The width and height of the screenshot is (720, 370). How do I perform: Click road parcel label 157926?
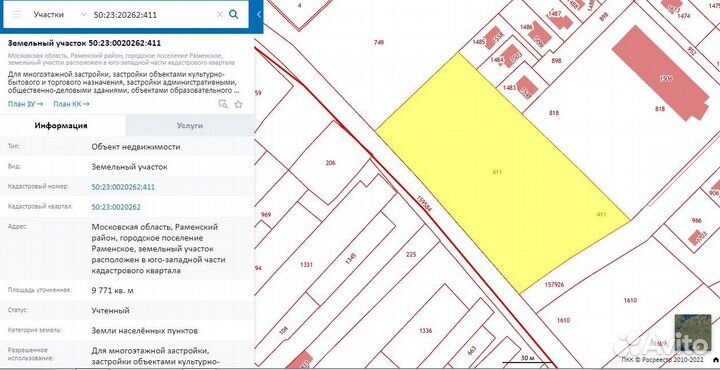(554, 285)
